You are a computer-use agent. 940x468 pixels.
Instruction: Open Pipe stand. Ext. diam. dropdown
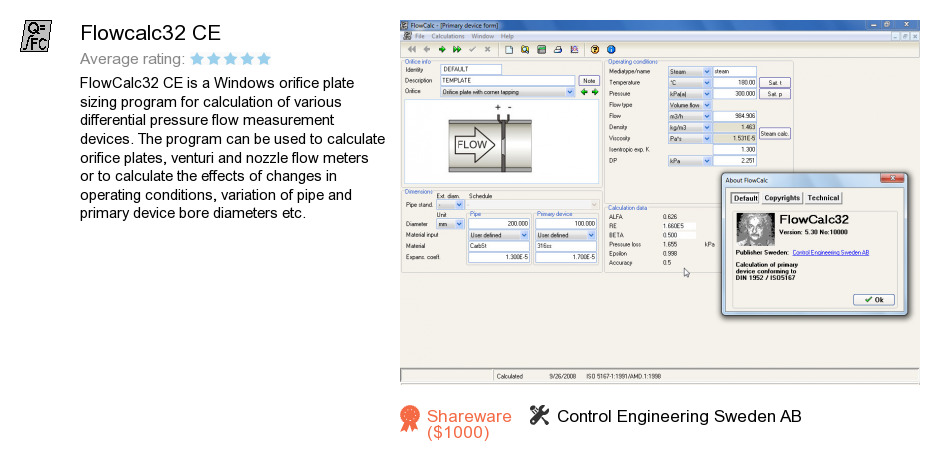tap(459, 205)
